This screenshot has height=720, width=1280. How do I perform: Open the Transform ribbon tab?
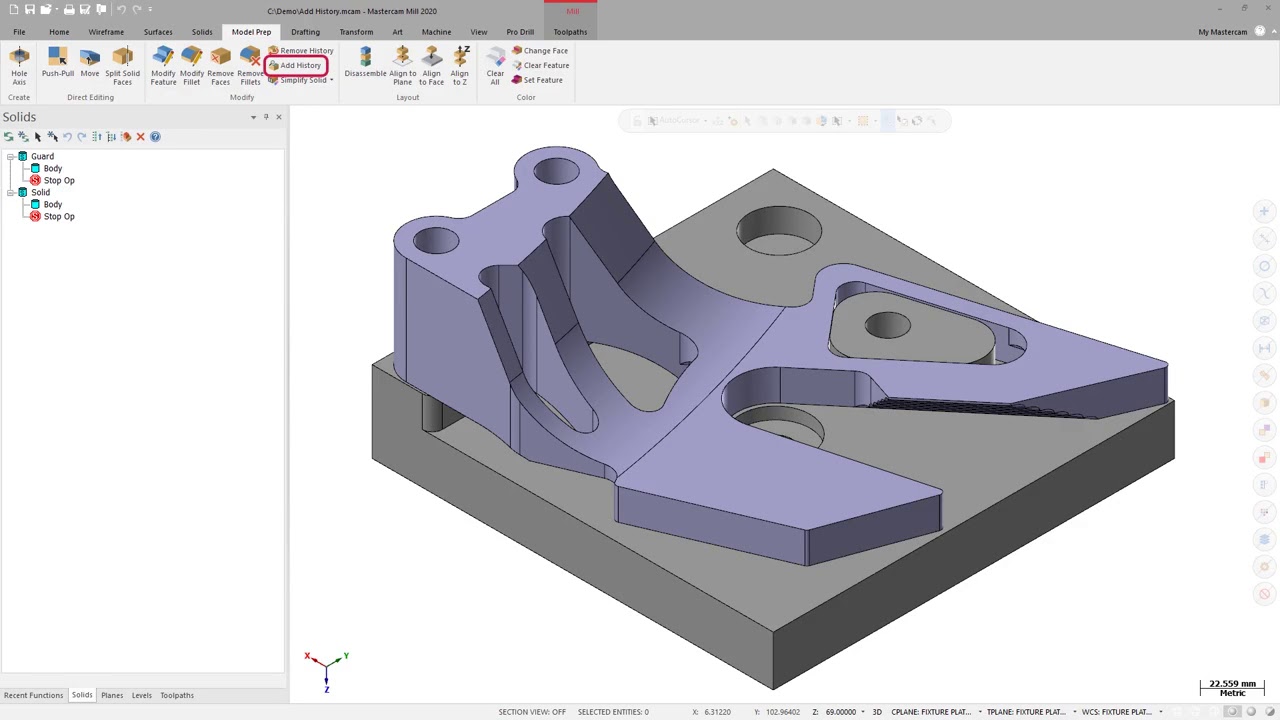(x=356, y=32)
